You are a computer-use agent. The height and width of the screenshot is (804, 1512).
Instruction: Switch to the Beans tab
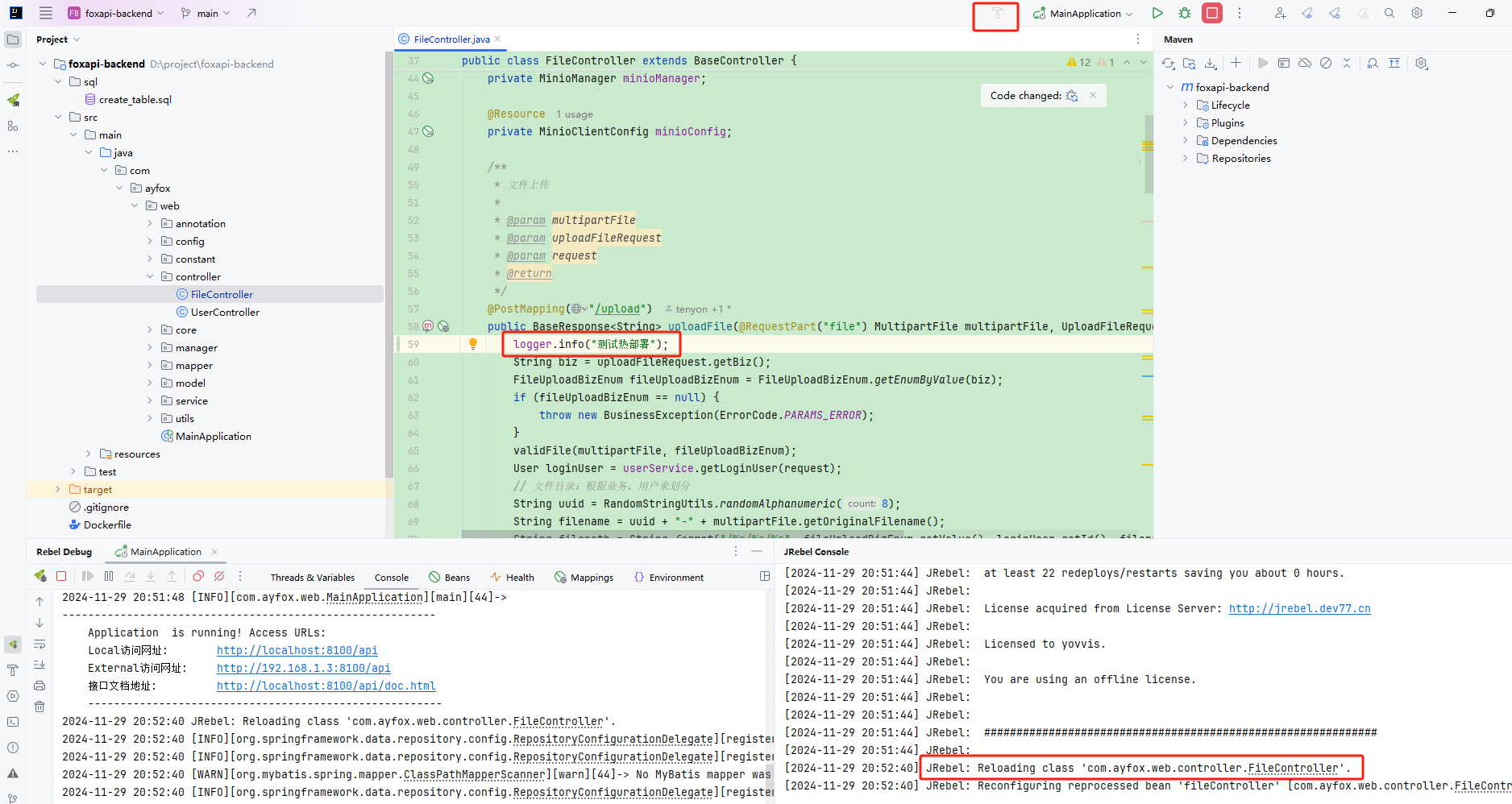(x=449, y=578)
